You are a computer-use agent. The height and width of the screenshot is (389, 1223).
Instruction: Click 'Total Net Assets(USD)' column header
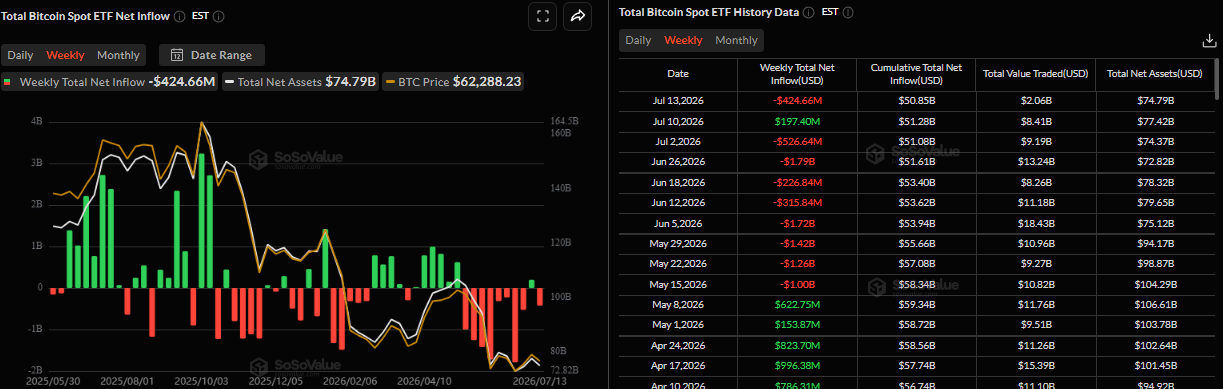point(1155,73)
